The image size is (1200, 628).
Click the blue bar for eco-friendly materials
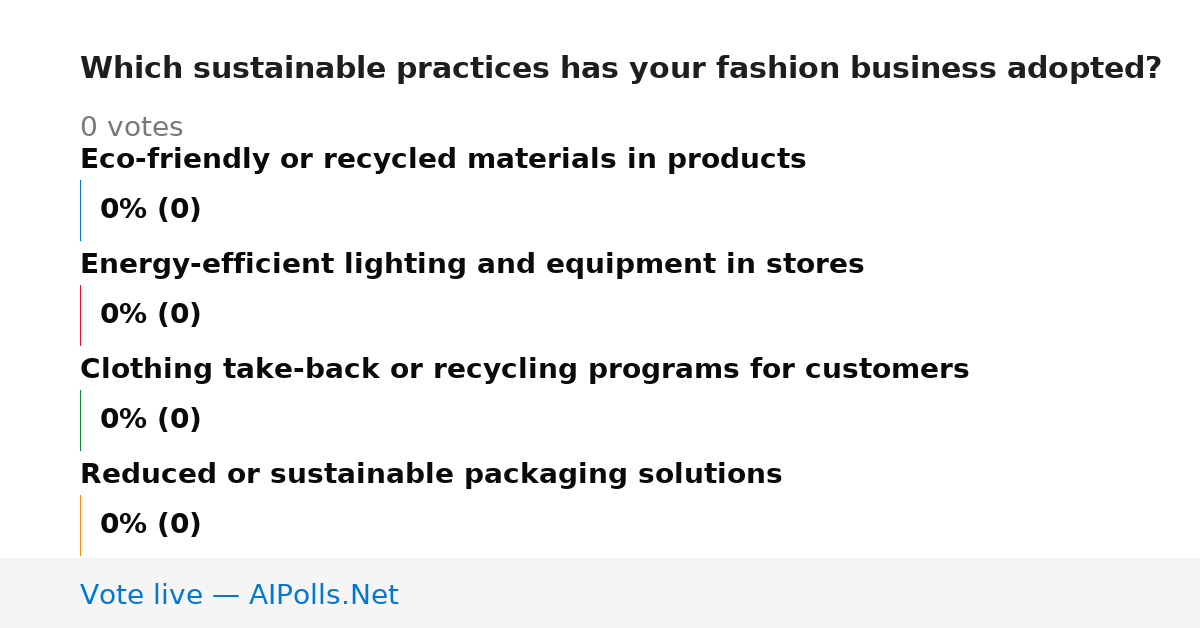80,210
